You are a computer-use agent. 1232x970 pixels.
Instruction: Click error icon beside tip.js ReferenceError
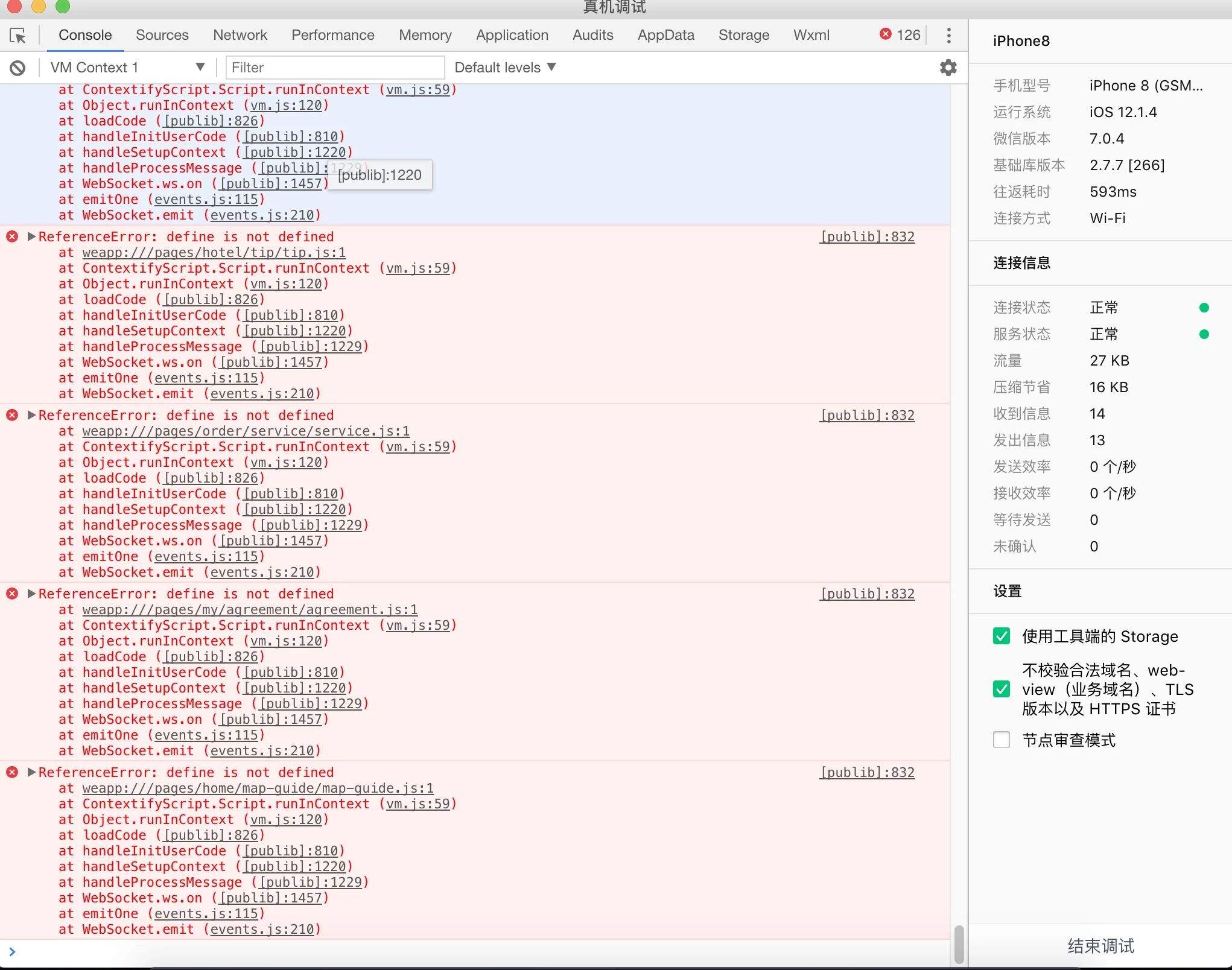click(x=12, y=236)
